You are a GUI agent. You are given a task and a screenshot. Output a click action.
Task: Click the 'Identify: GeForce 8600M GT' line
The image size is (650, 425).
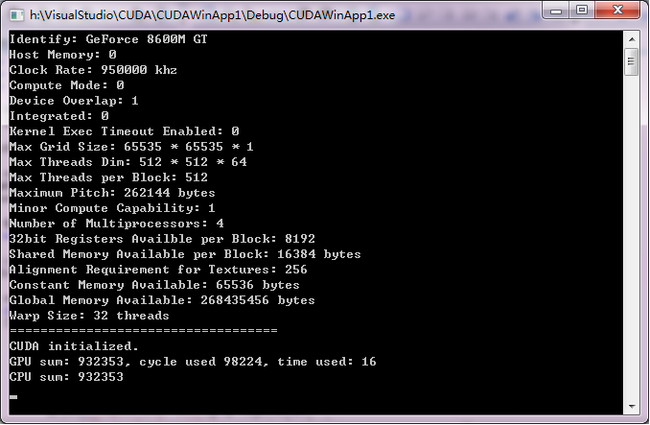click(x=108, y=39)
